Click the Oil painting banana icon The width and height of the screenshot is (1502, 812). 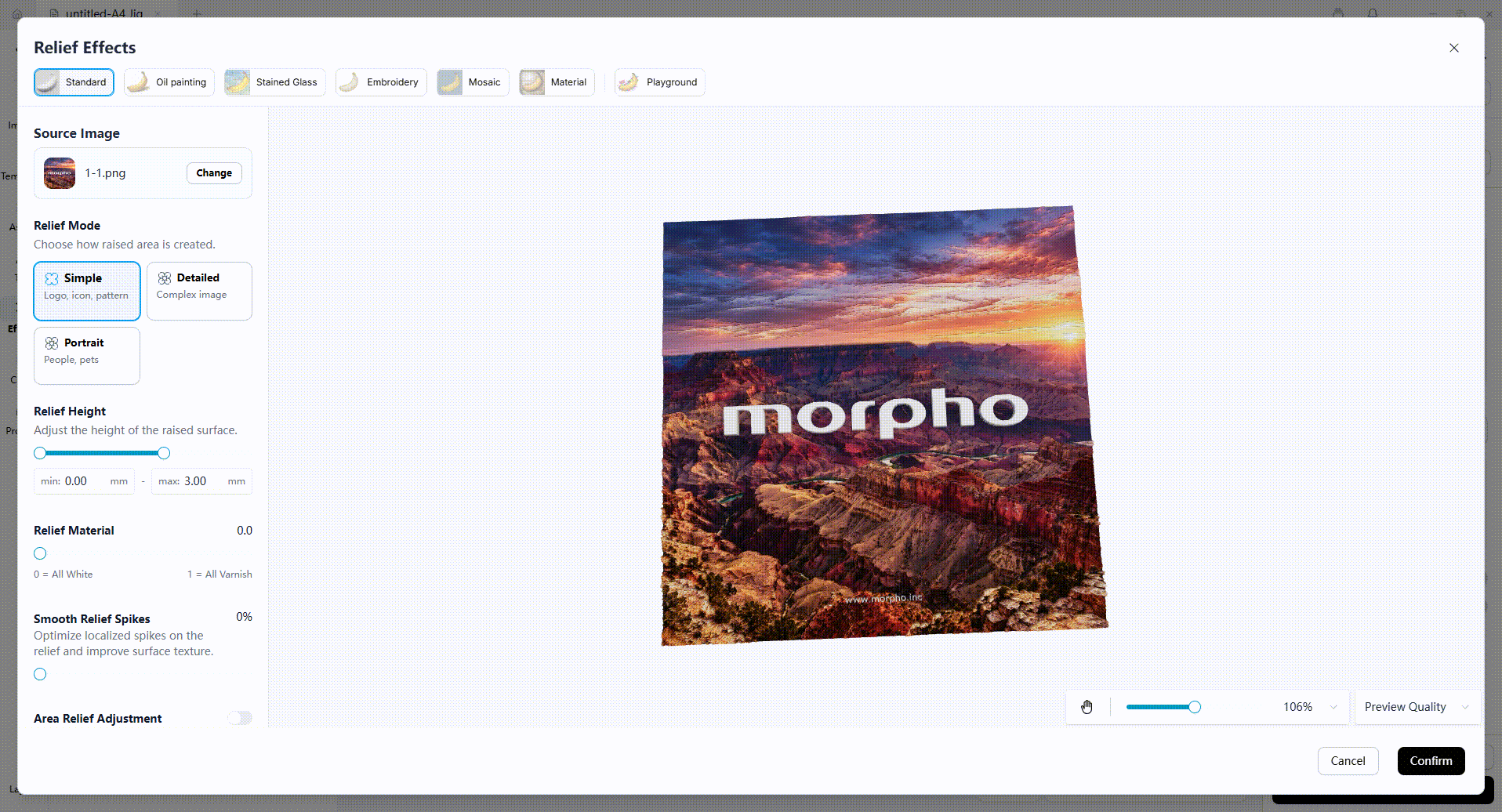[138, 82]
